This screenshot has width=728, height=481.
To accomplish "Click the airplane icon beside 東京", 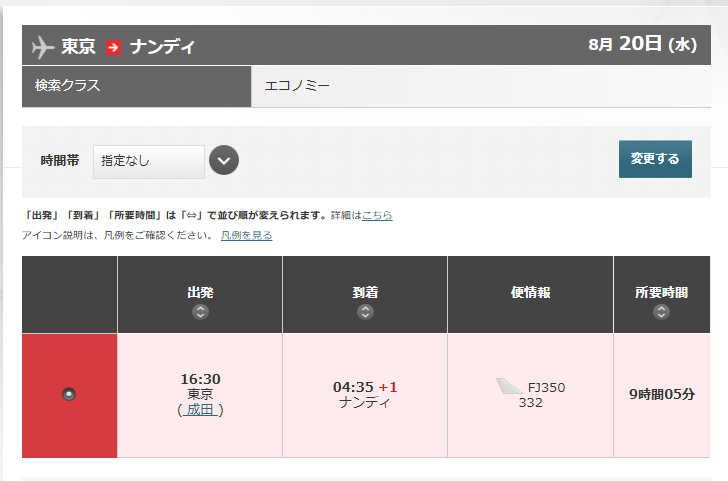I will tap(43, 47).
